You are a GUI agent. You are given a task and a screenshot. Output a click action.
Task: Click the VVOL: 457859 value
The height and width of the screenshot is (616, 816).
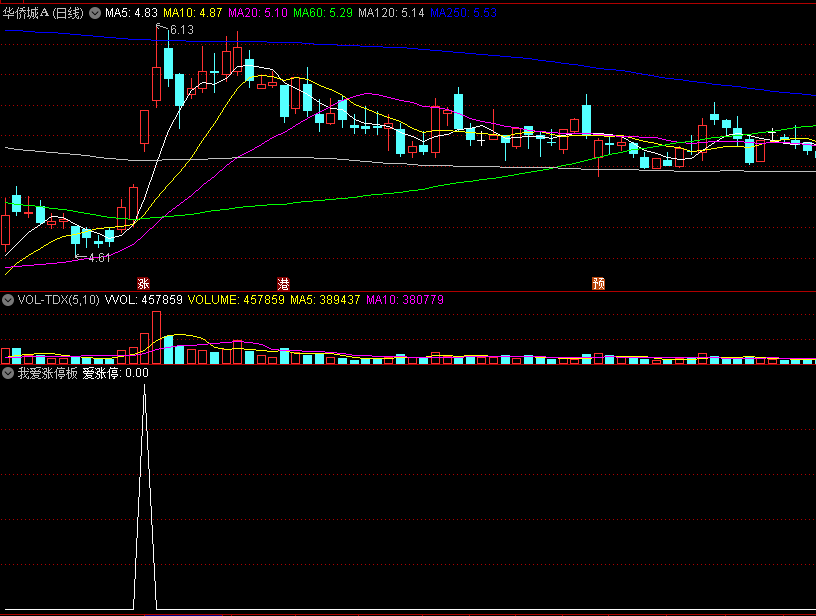click(x=144, y=300)
